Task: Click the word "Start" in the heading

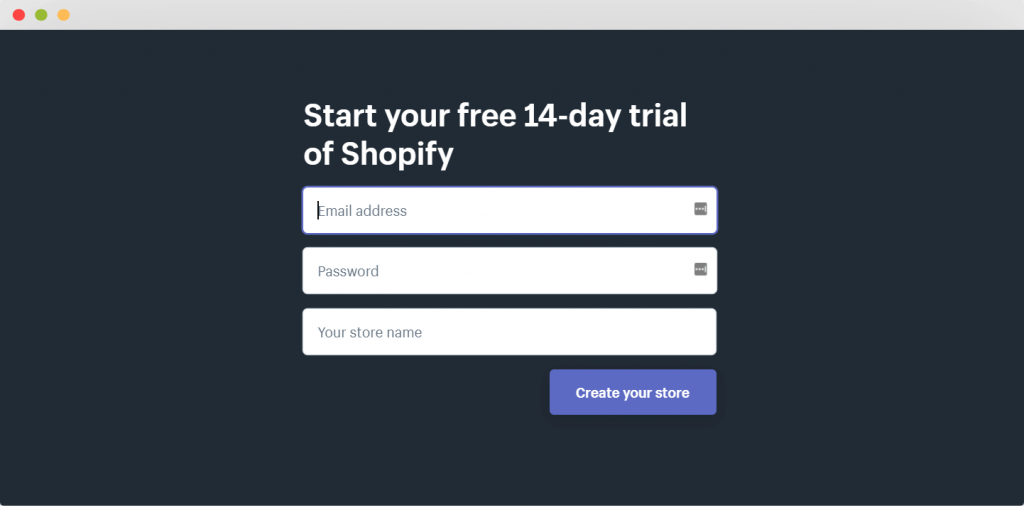Action: coord(340,116)
